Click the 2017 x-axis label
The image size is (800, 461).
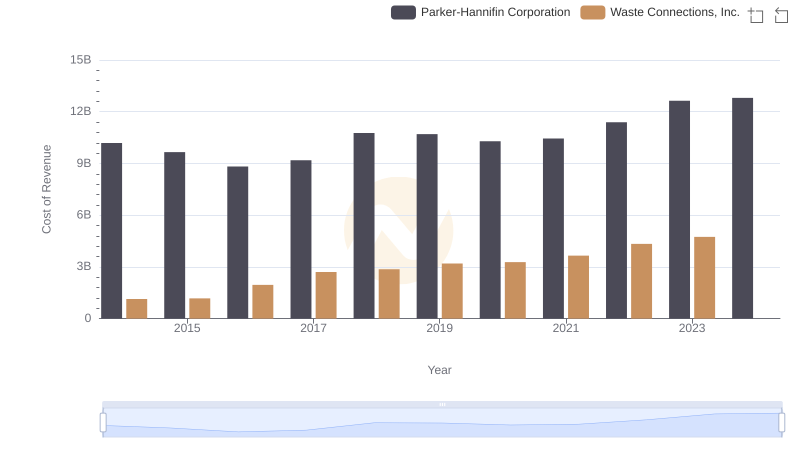[x=313, y=328]
